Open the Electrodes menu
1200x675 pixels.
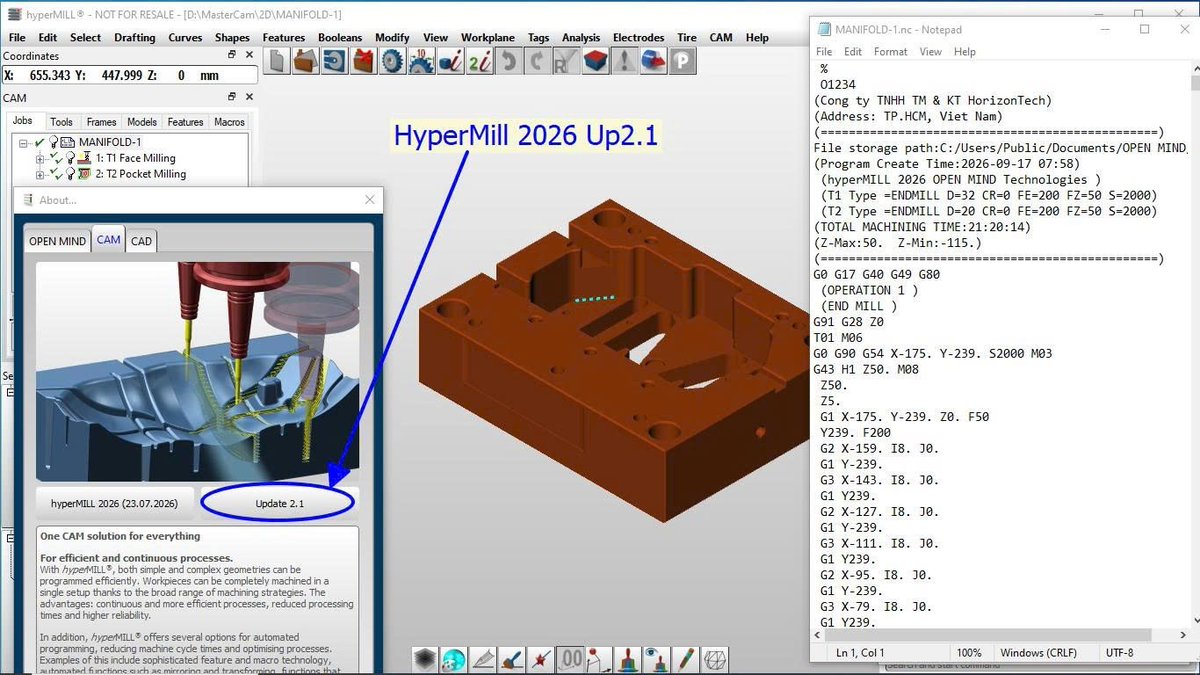pos(638,37)
